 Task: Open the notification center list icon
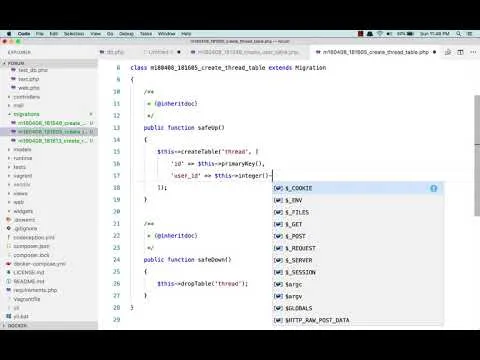[x=470, y=34]
